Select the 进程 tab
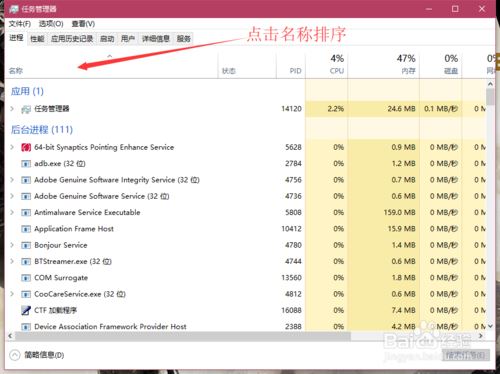The width and height of the screenshot is (500, 374). click(x=16, y=38)
